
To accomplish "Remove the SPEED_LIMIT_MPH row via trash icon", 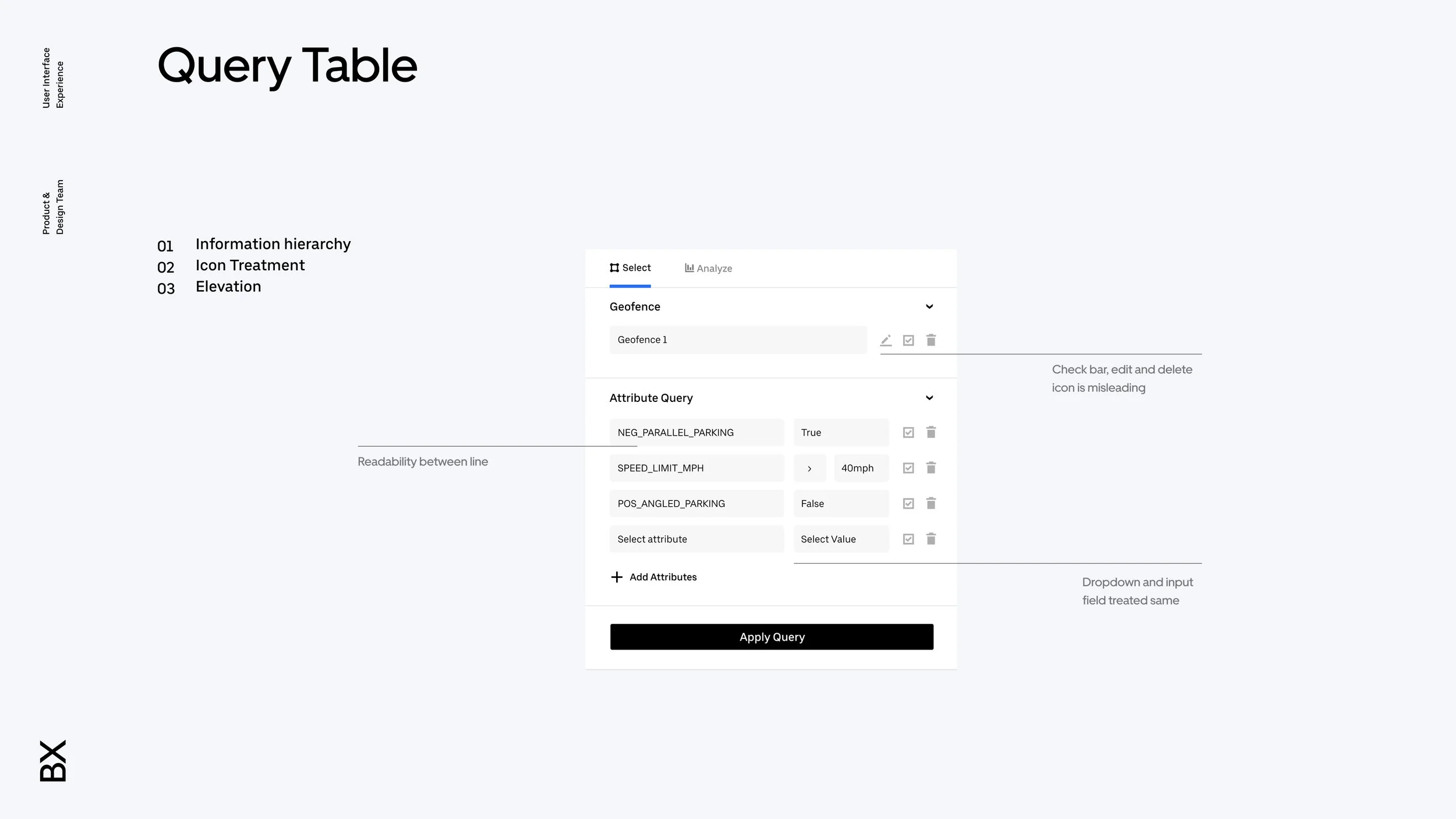I will [931, 468].
